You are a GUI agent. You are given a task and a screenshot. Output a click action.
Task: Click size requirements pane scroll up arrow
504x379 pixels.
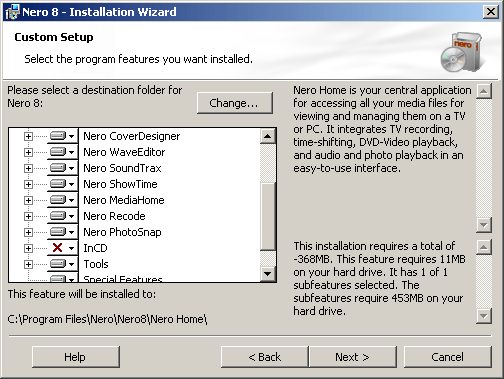[x=484, y=247]
